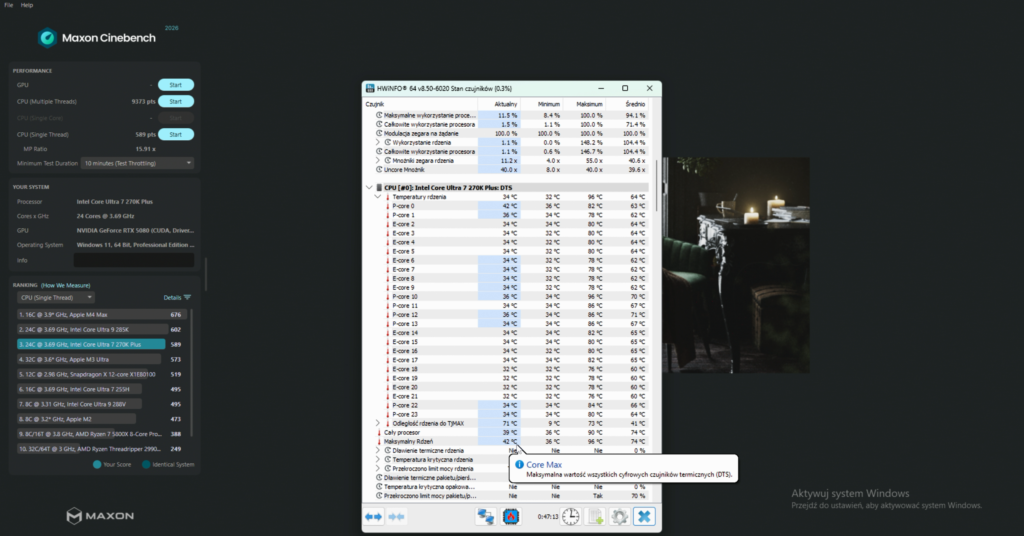
Task: Click the collapse columns arrows icon in HWiNFO
Action: [x=396, y=516]
